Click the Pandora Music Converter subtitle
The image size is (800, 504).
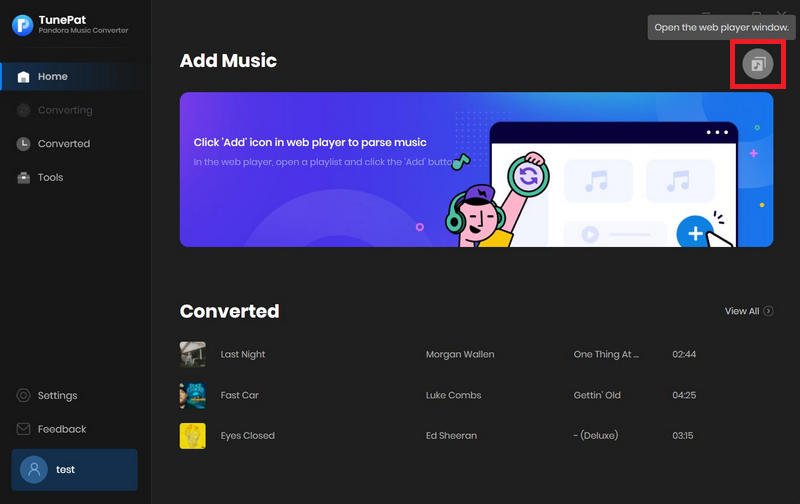[83, 31]
